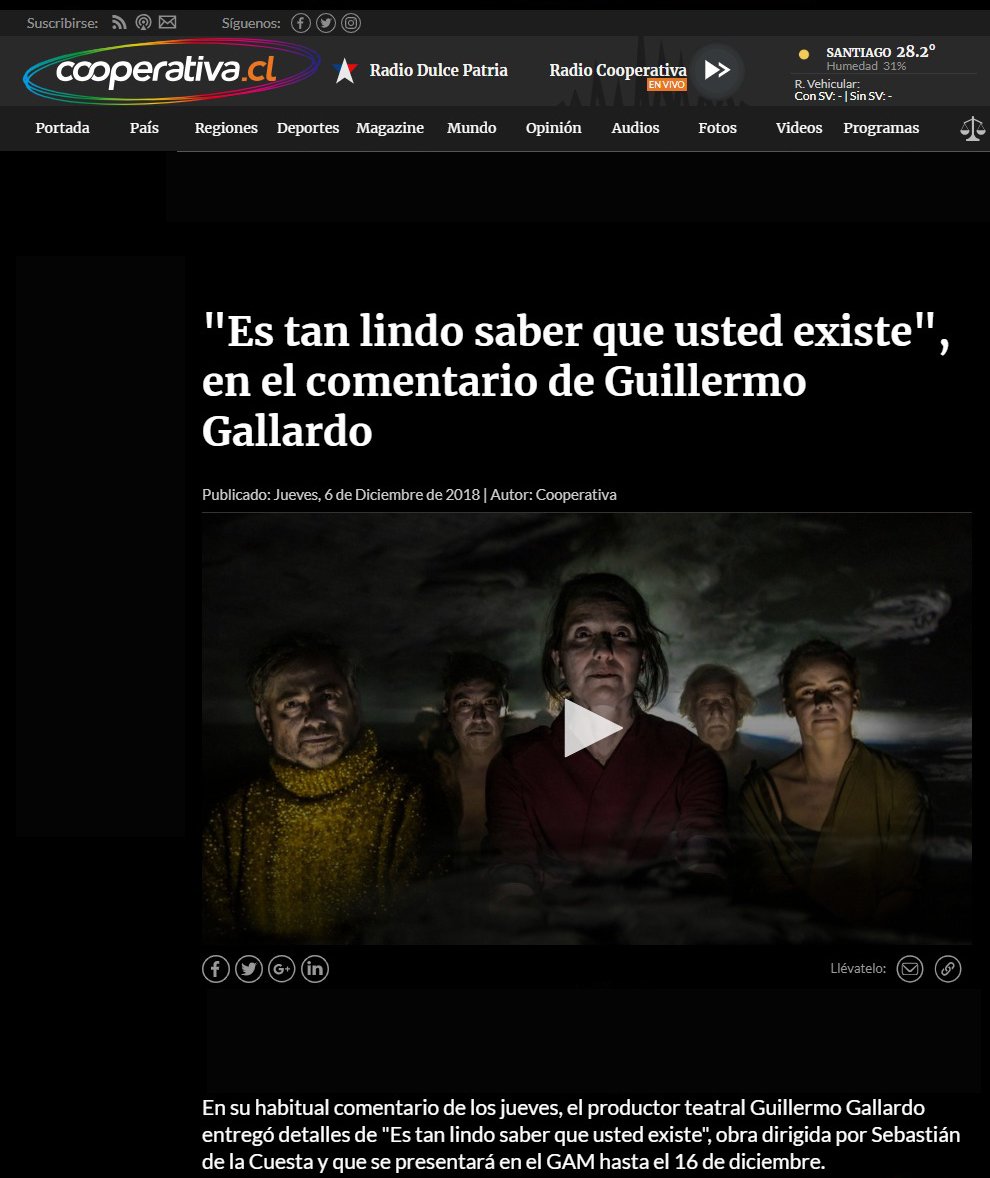Click the email newsletter subscribe icon
This screenshot has width=990, height=1178.
pos(167,23)
